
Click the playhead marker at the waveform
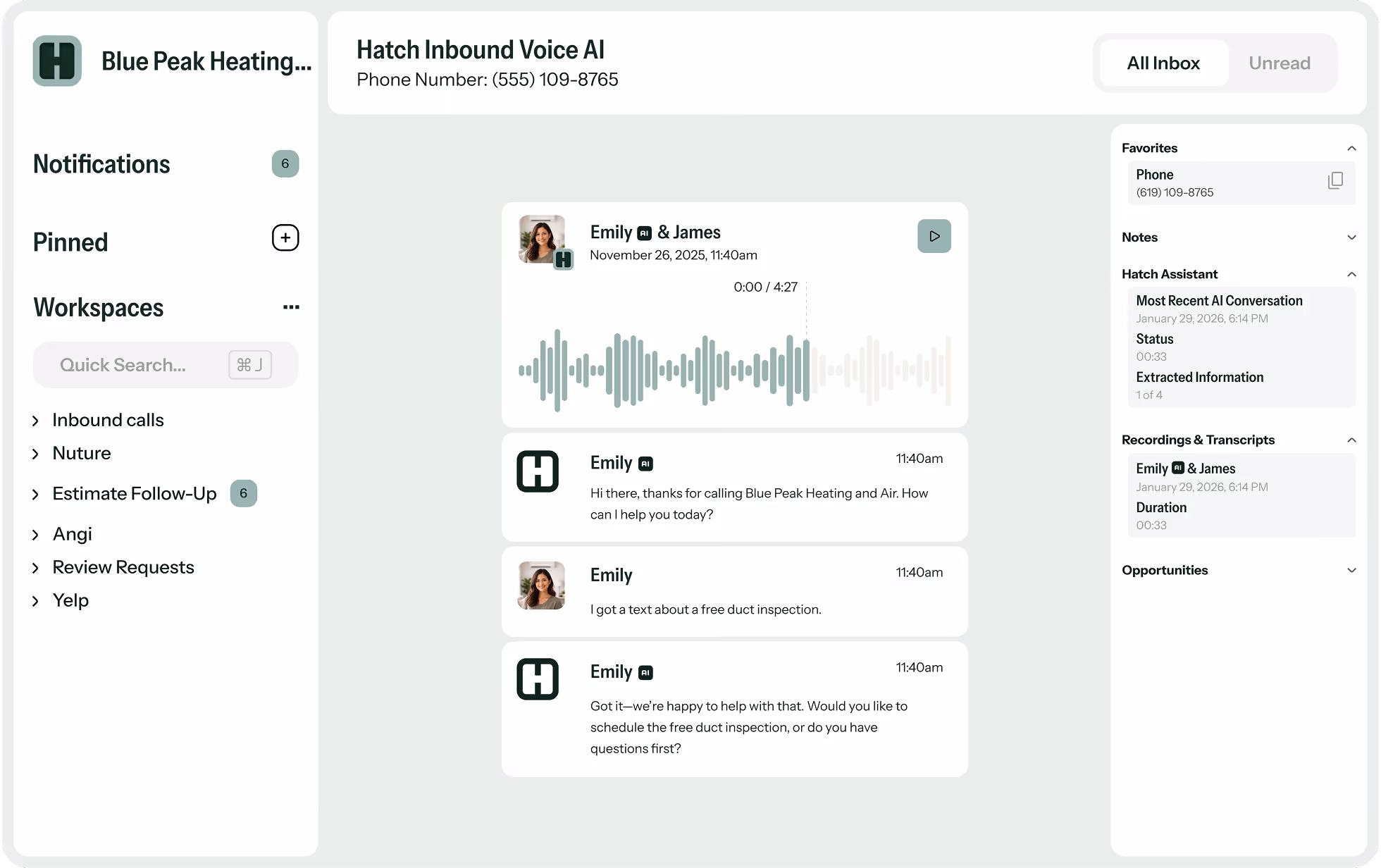[x=807, y=343]
